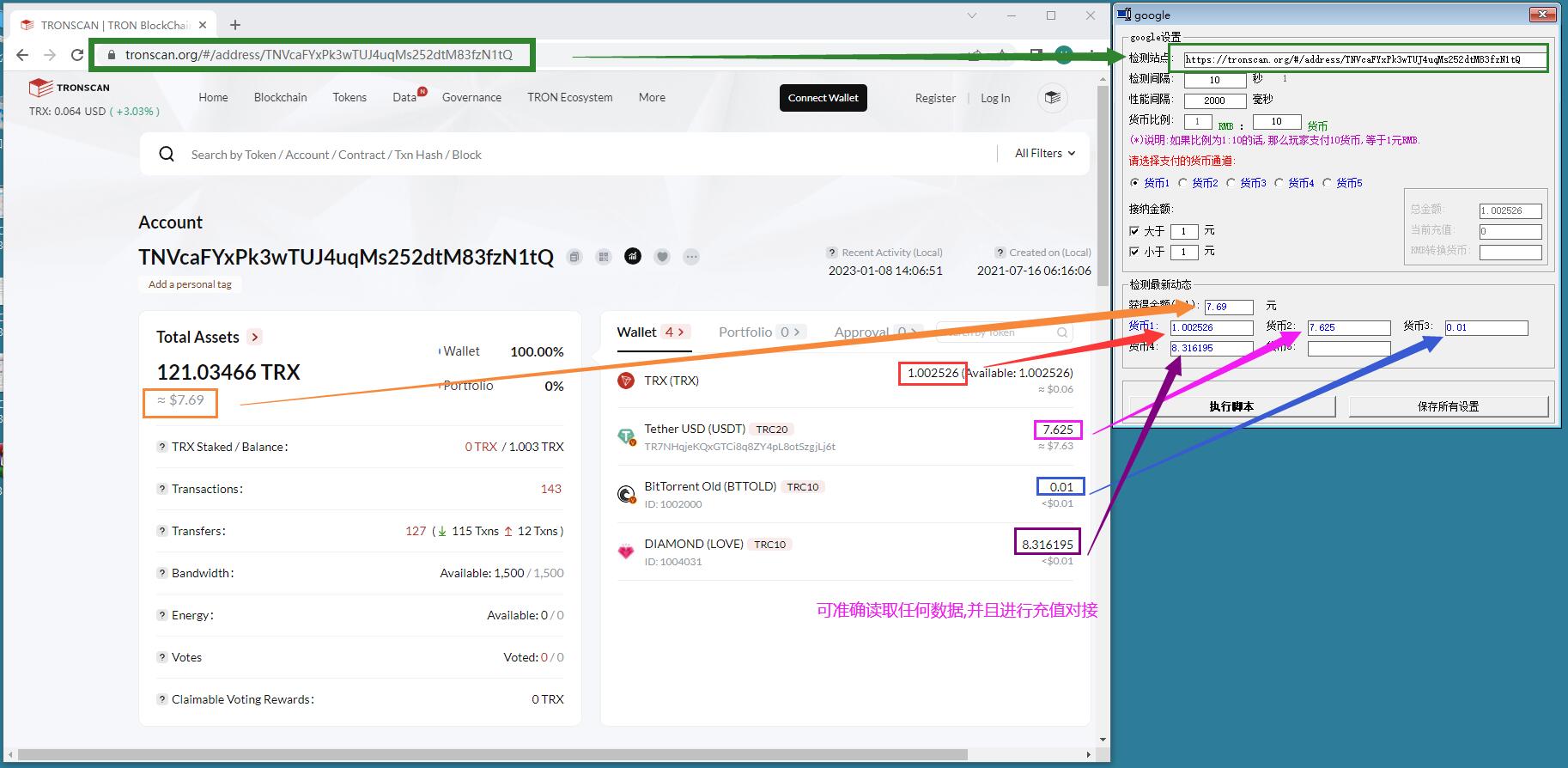The image size is (1568, 768).
Task: Switch to the Portfolio tab
Action: (744, 332)
